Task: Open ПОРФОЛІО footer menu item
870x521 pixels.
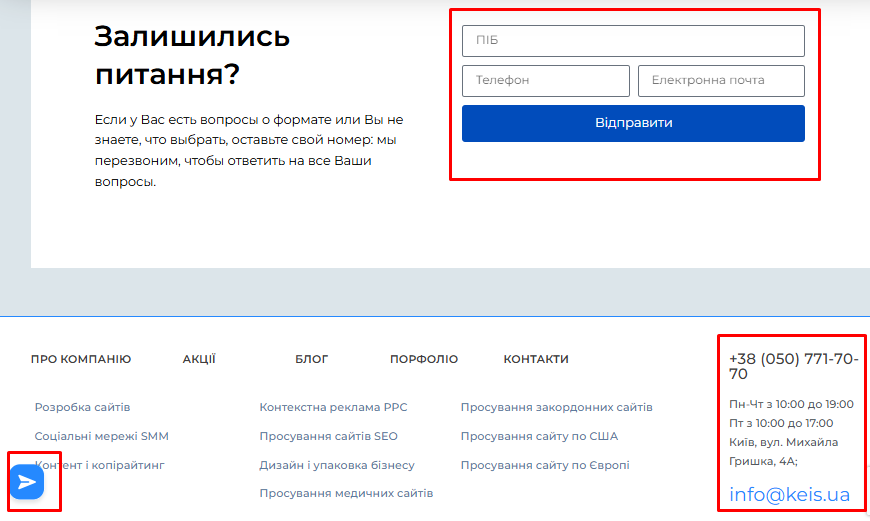Action: [424, 359]
